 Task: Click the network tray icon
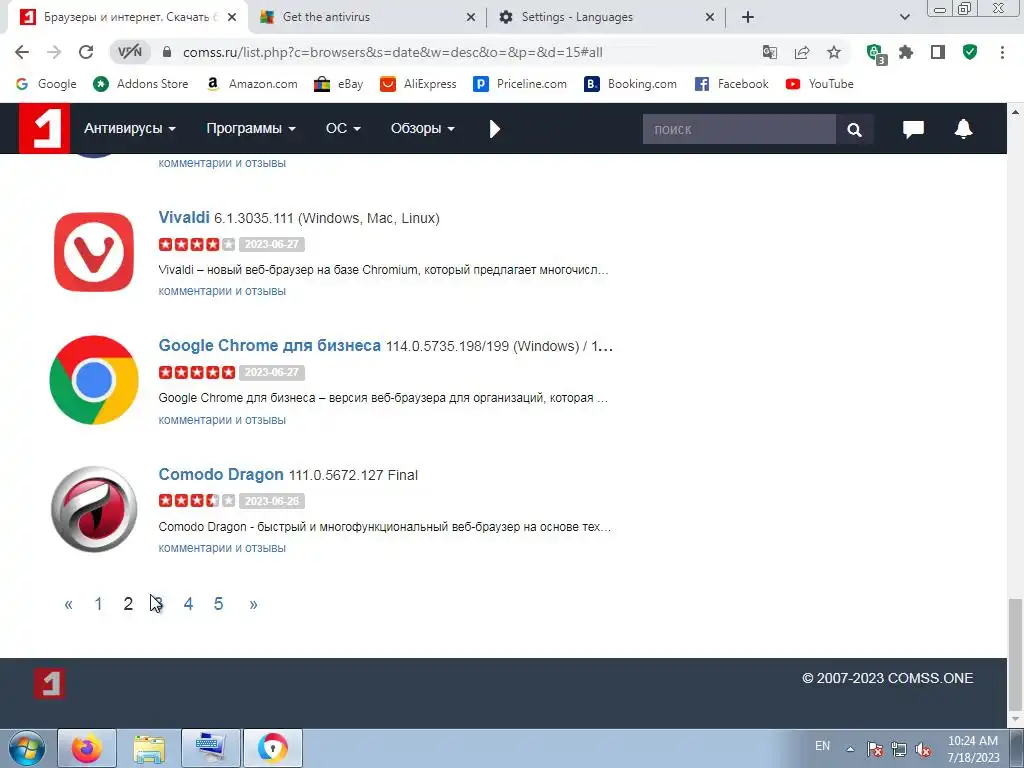point(899,750)
